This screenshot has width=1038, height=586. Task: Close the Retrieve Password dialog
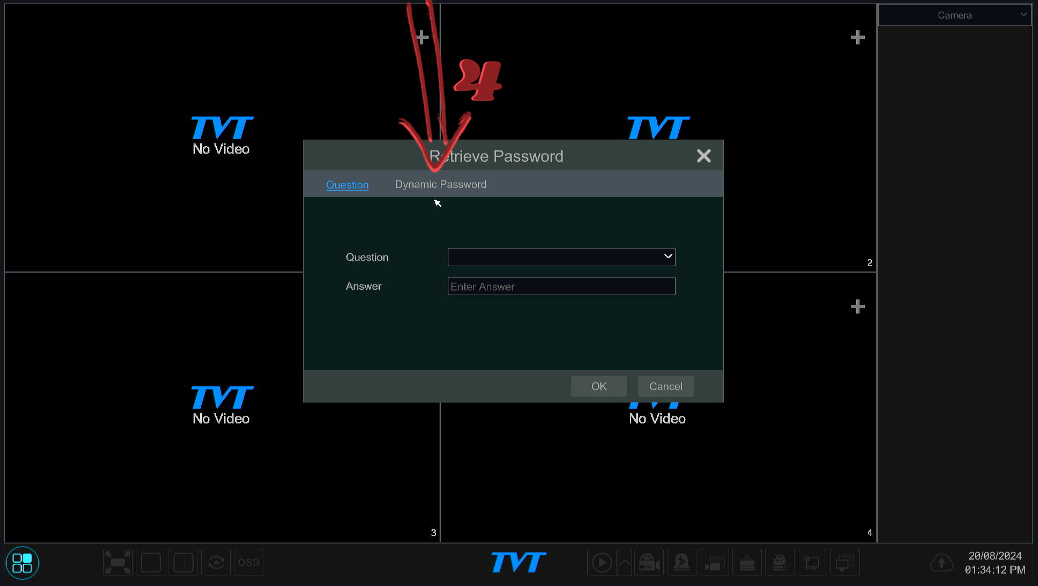704,156
